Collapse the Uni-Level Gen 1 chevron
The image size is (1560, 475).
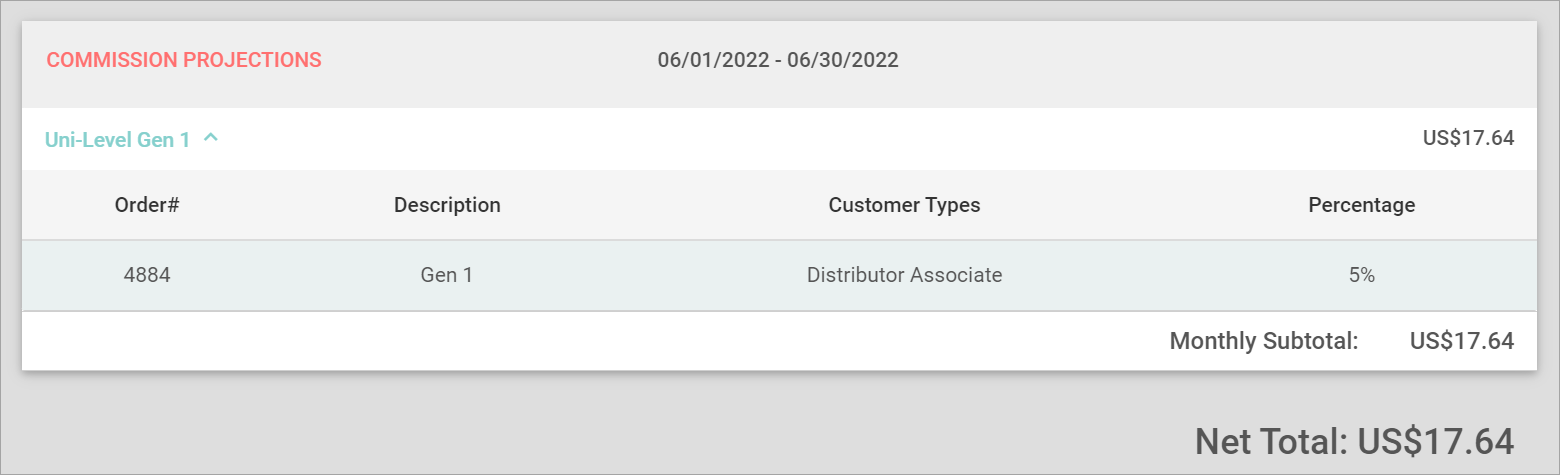click(x=211, y=139)
